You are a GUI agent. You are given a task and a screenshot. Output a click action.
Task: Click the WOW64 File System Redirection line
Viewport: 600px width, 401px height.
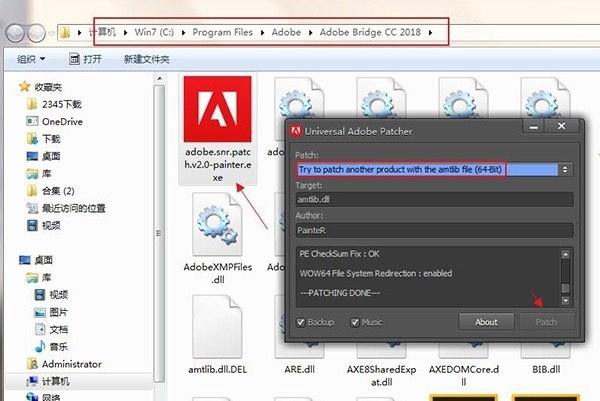click(376, 273)
